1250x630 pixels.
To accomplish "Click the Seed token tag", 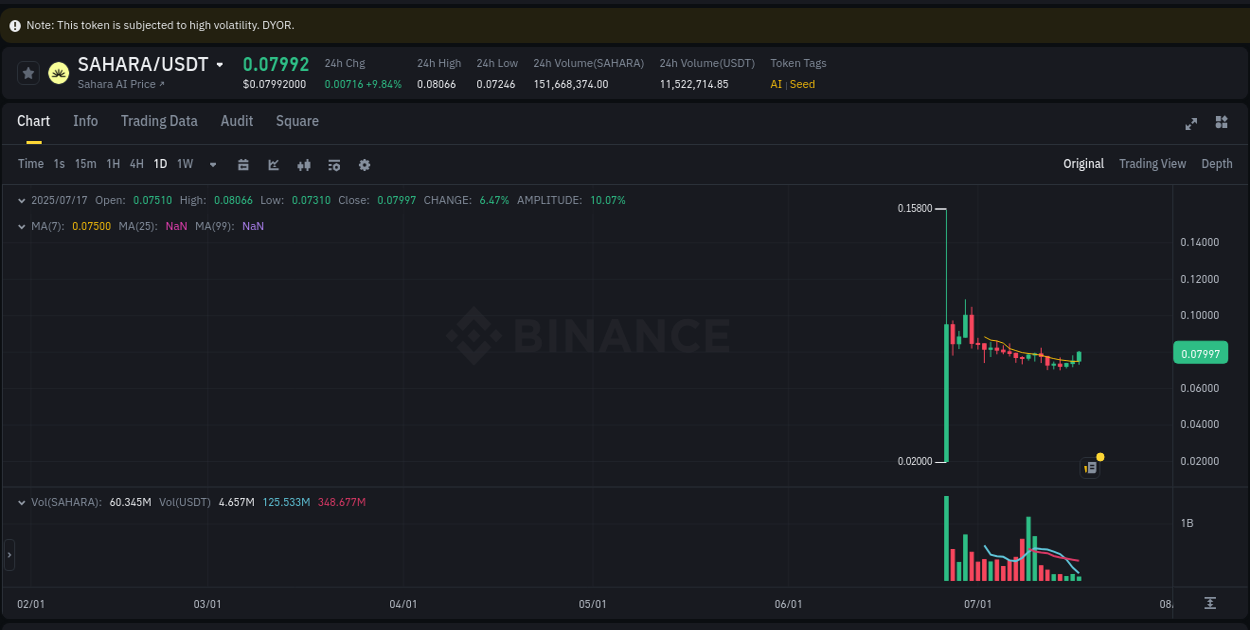I will click(802, 84).
